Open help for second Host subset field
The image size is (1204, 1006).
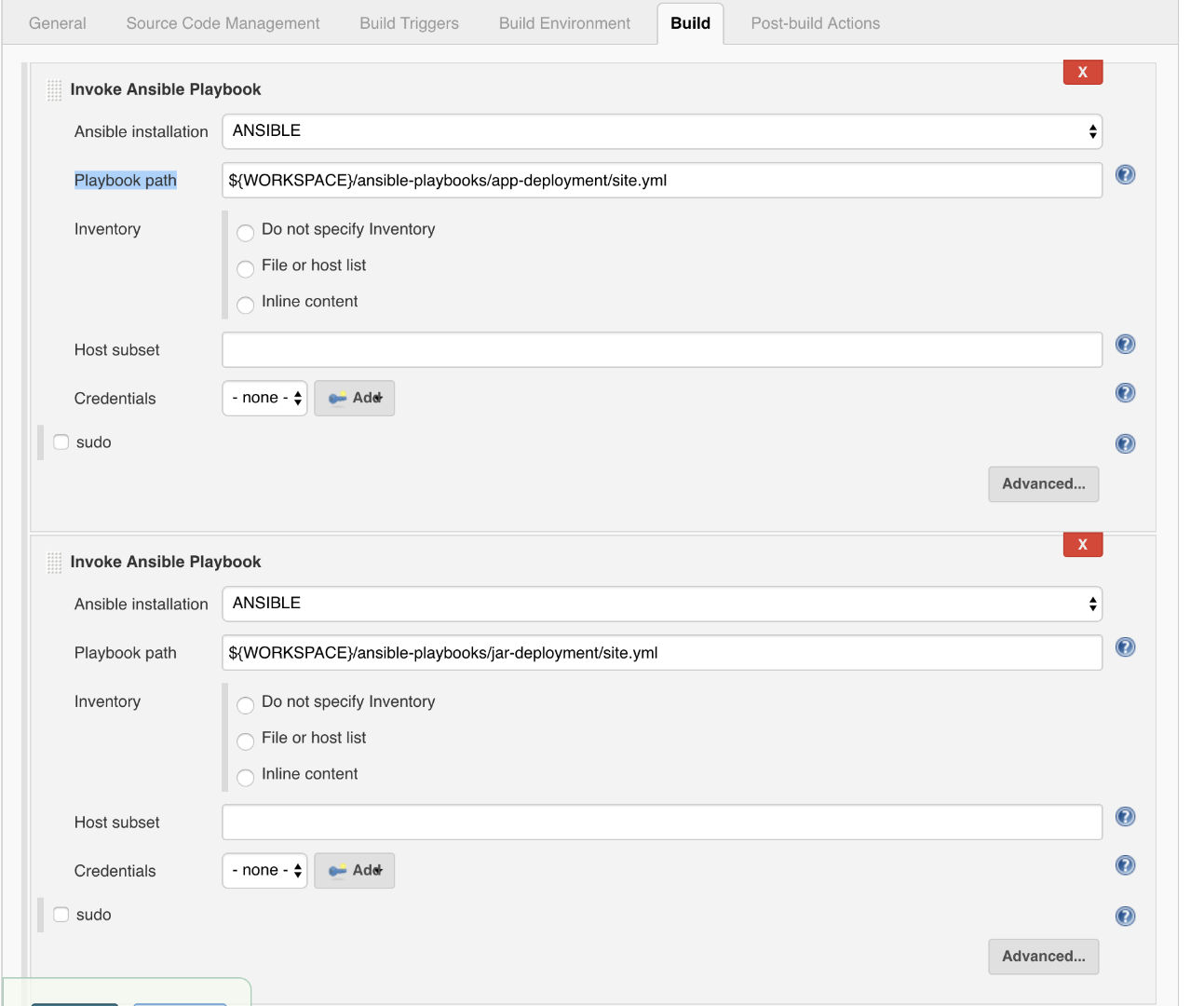(x=1125, y=816)
